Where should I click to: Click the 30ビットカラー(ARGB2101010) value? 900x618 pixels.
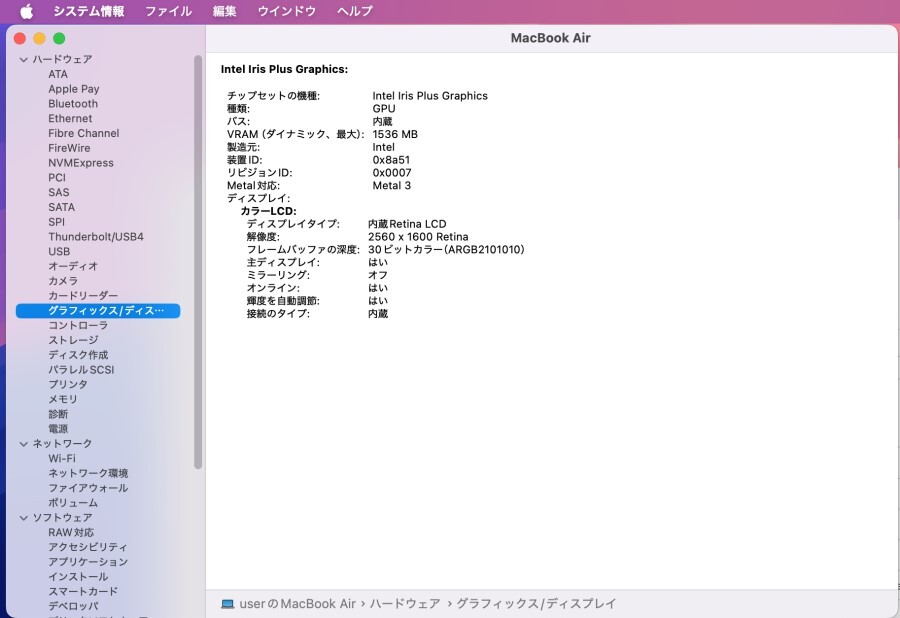[446, 250]
